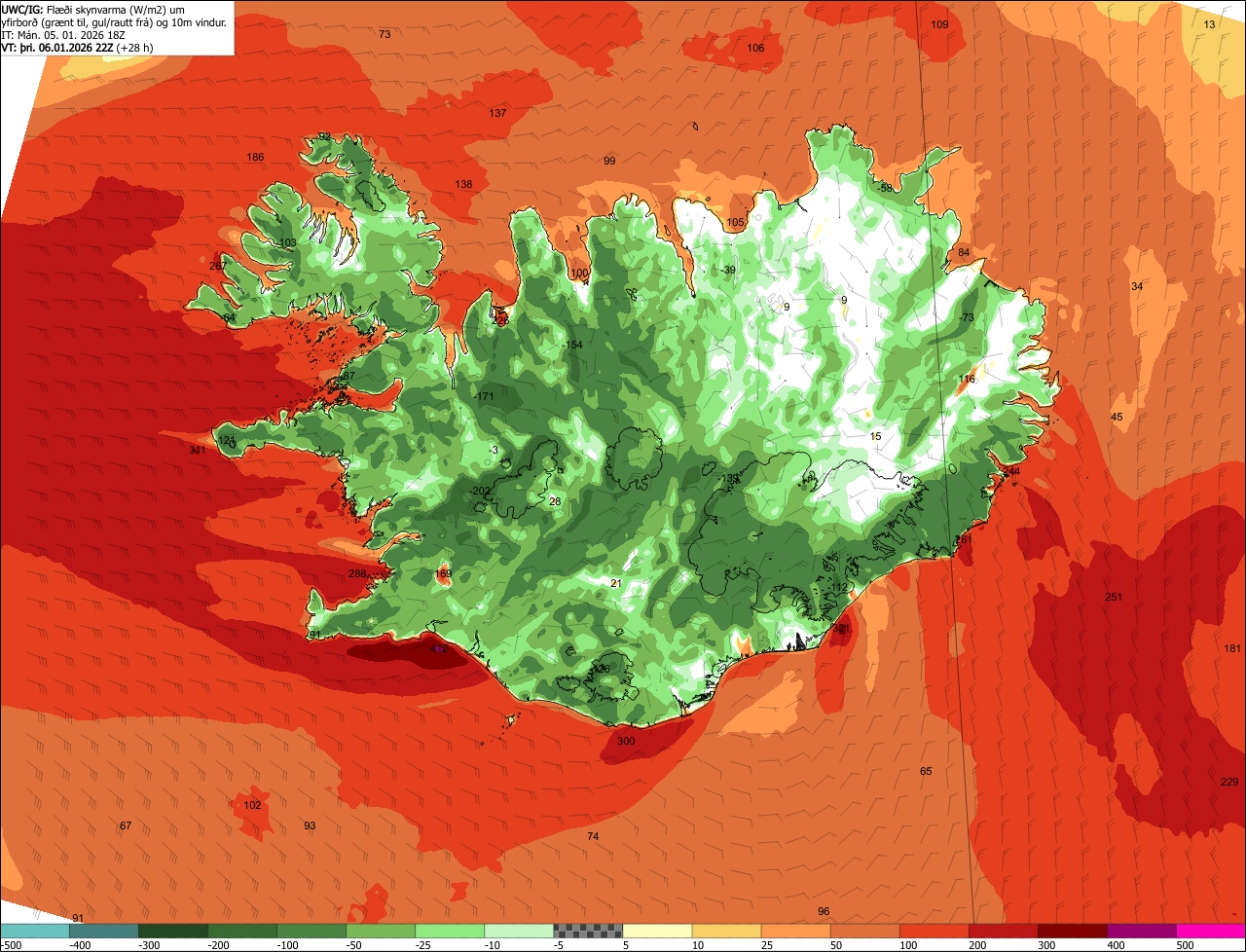Click the map value 13 in the top-right corner
The width and height of the screenshot is (1246, 952).
(1210, 24)
